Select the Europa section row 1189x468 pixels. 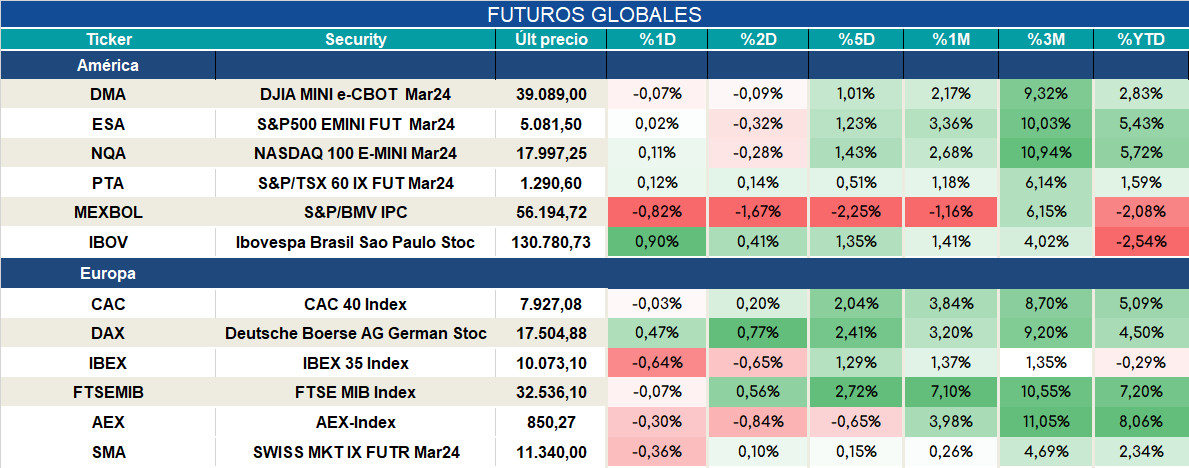(594, 274)
